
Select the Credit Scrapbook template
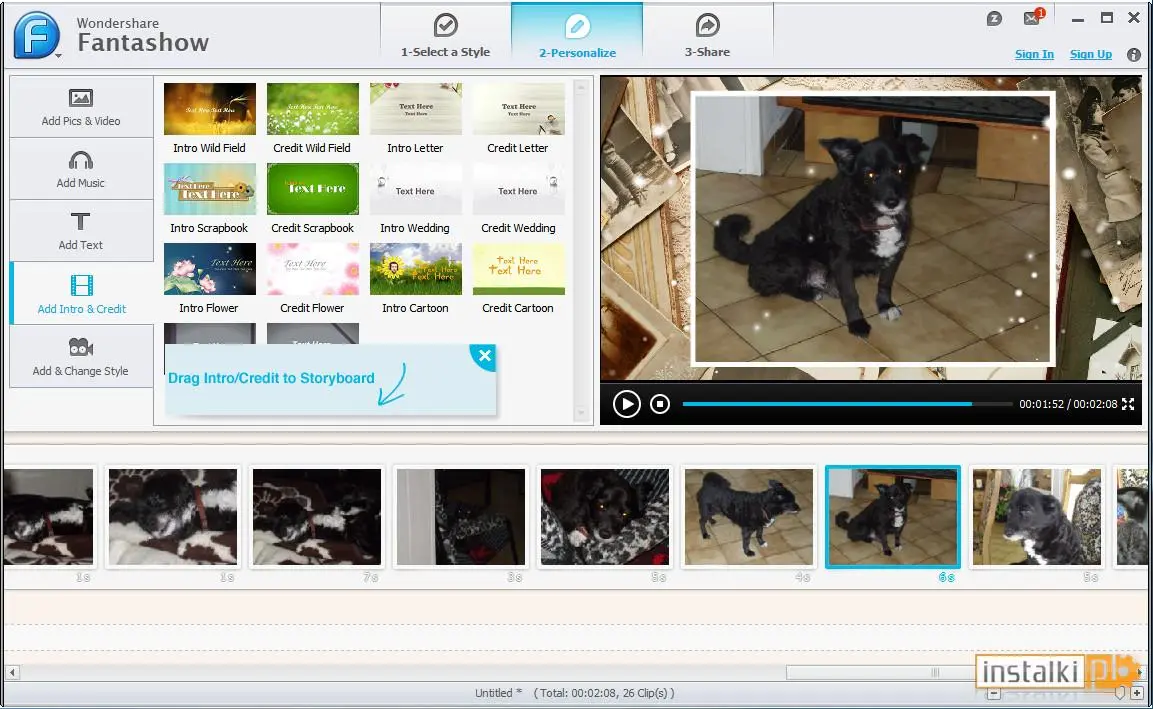coord(313,199)
